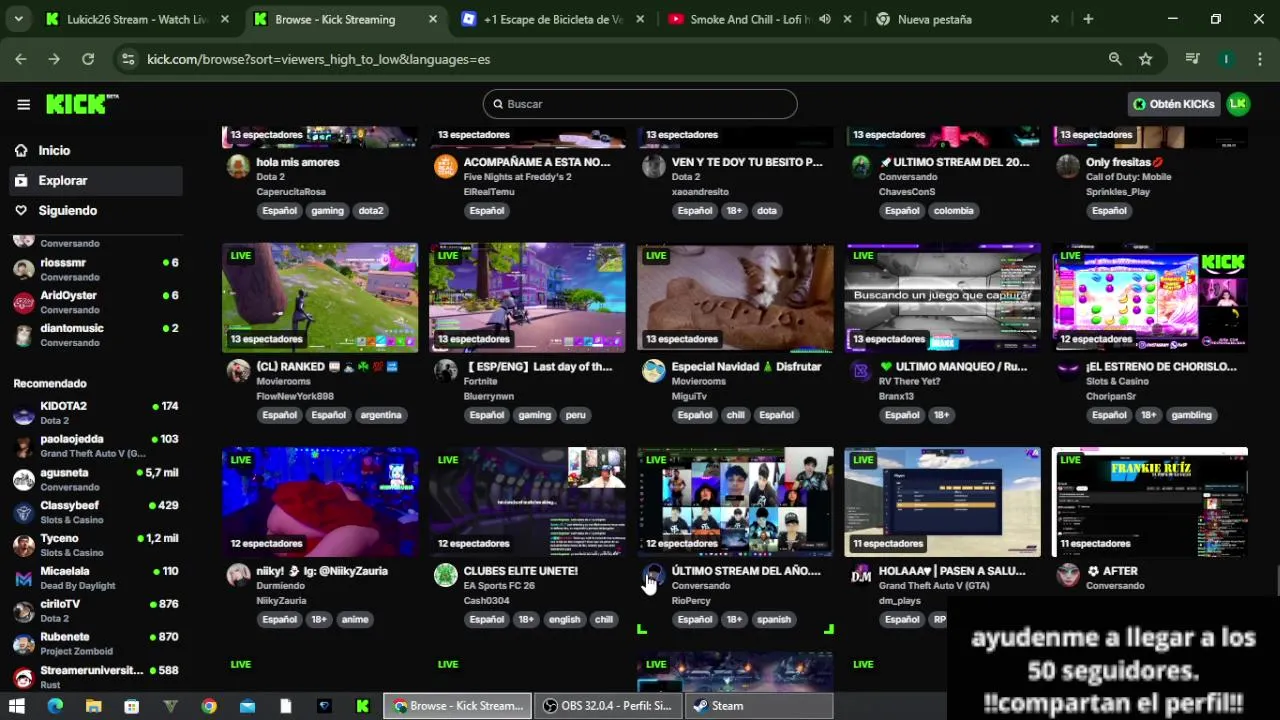This screenshot has width=1280, height=720.
Task: Open Steam from the taskbar
Action: [x=760, y=706]
